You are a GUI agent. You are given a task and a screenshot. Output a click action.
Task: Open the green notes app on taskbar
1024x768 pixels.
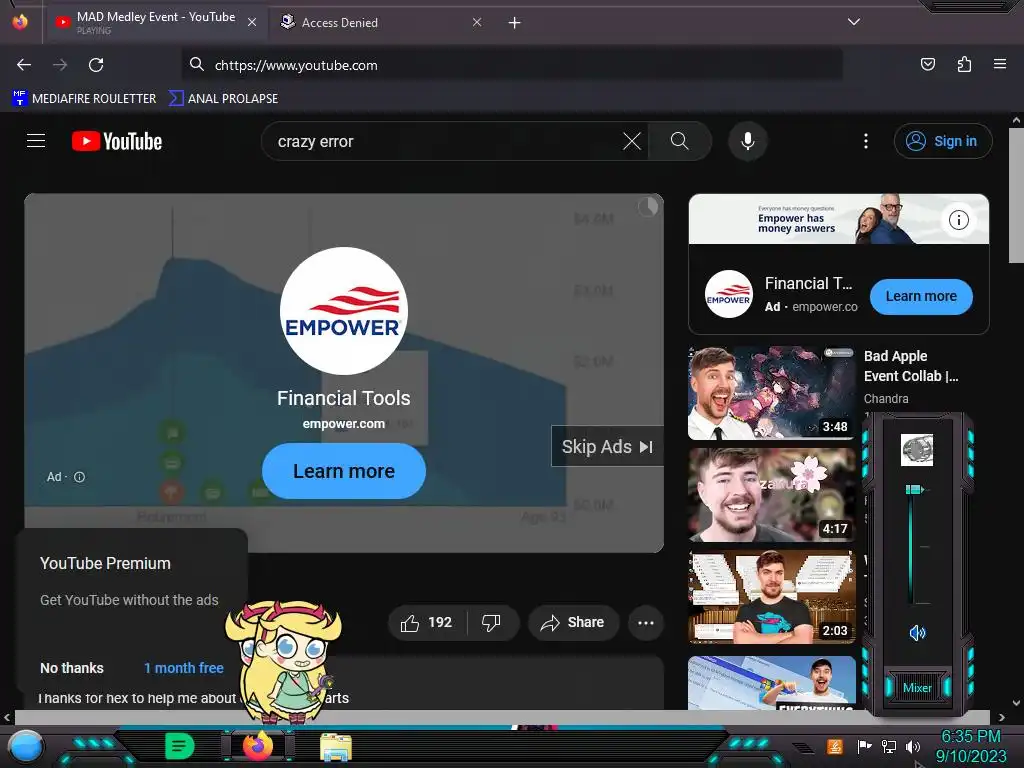pos(179,746)
